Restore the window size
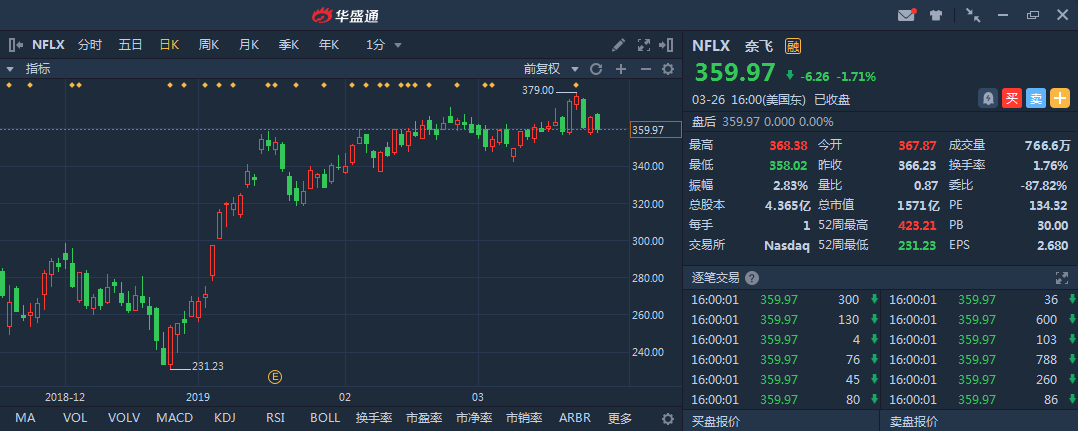Image resolution: width=1078 pixels, height=431 pixels. click(x=1033, y=15)
